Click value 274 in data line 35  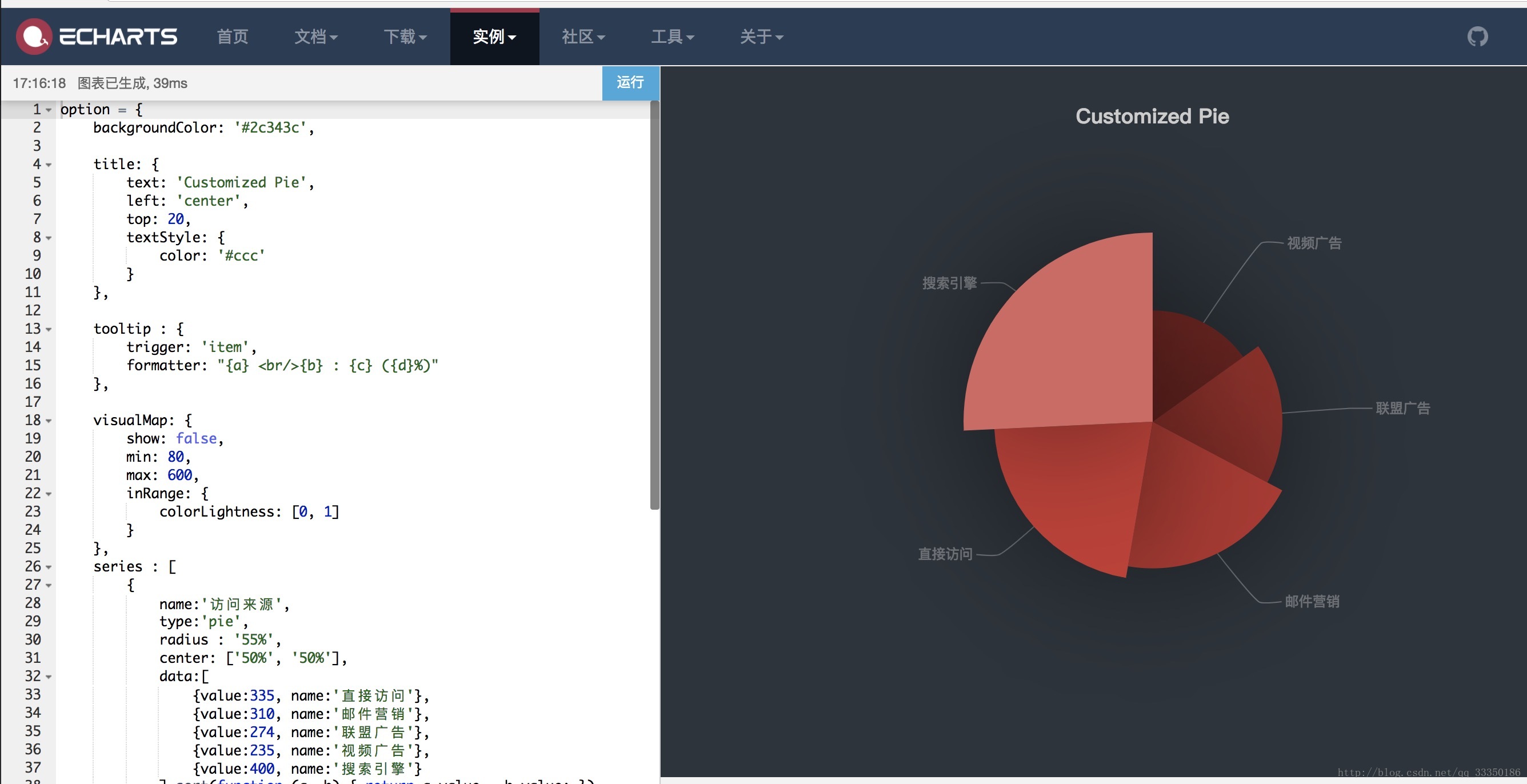(262, 733)
